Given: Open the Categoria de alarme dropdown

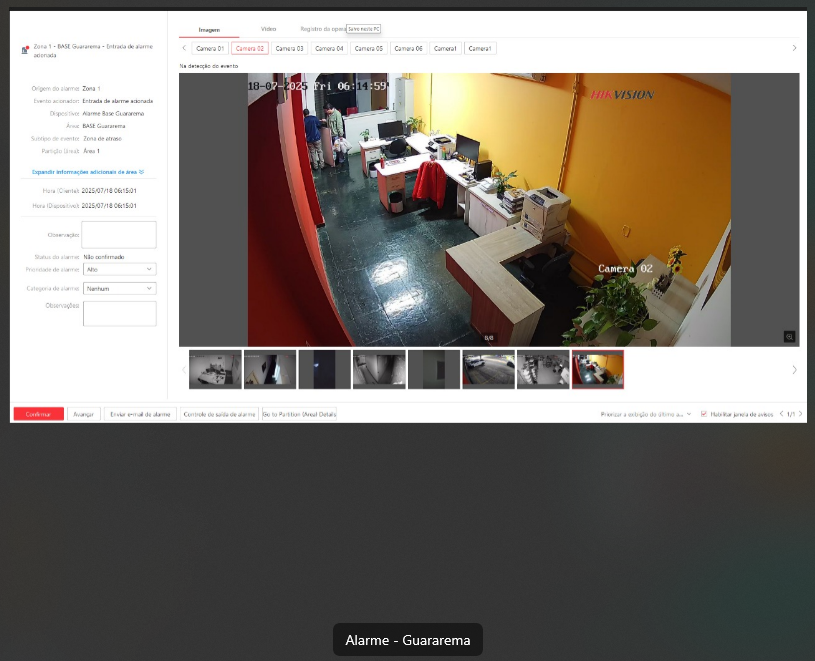Looking at the screenshot, I should [119, 288].
